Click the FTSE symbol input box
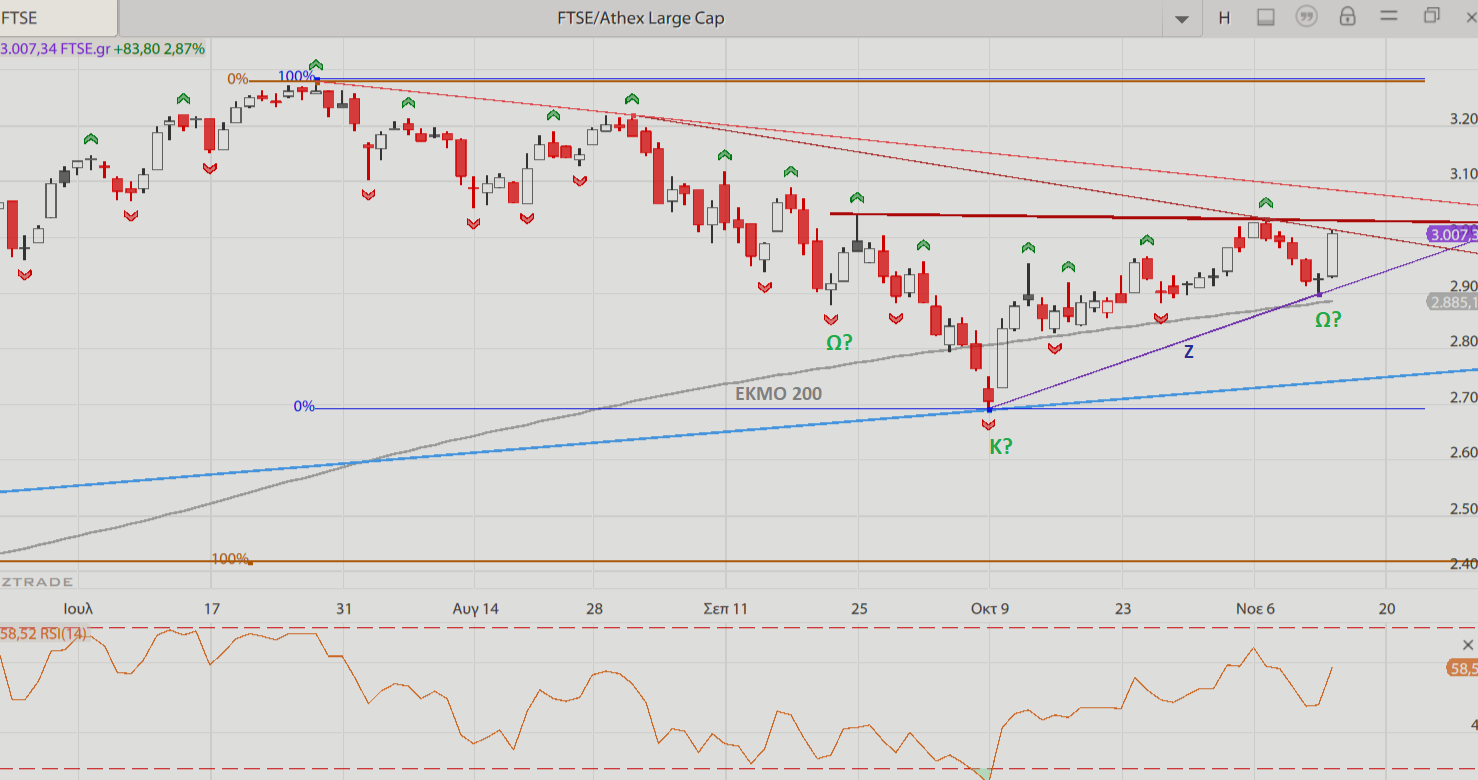 (59, 18)
